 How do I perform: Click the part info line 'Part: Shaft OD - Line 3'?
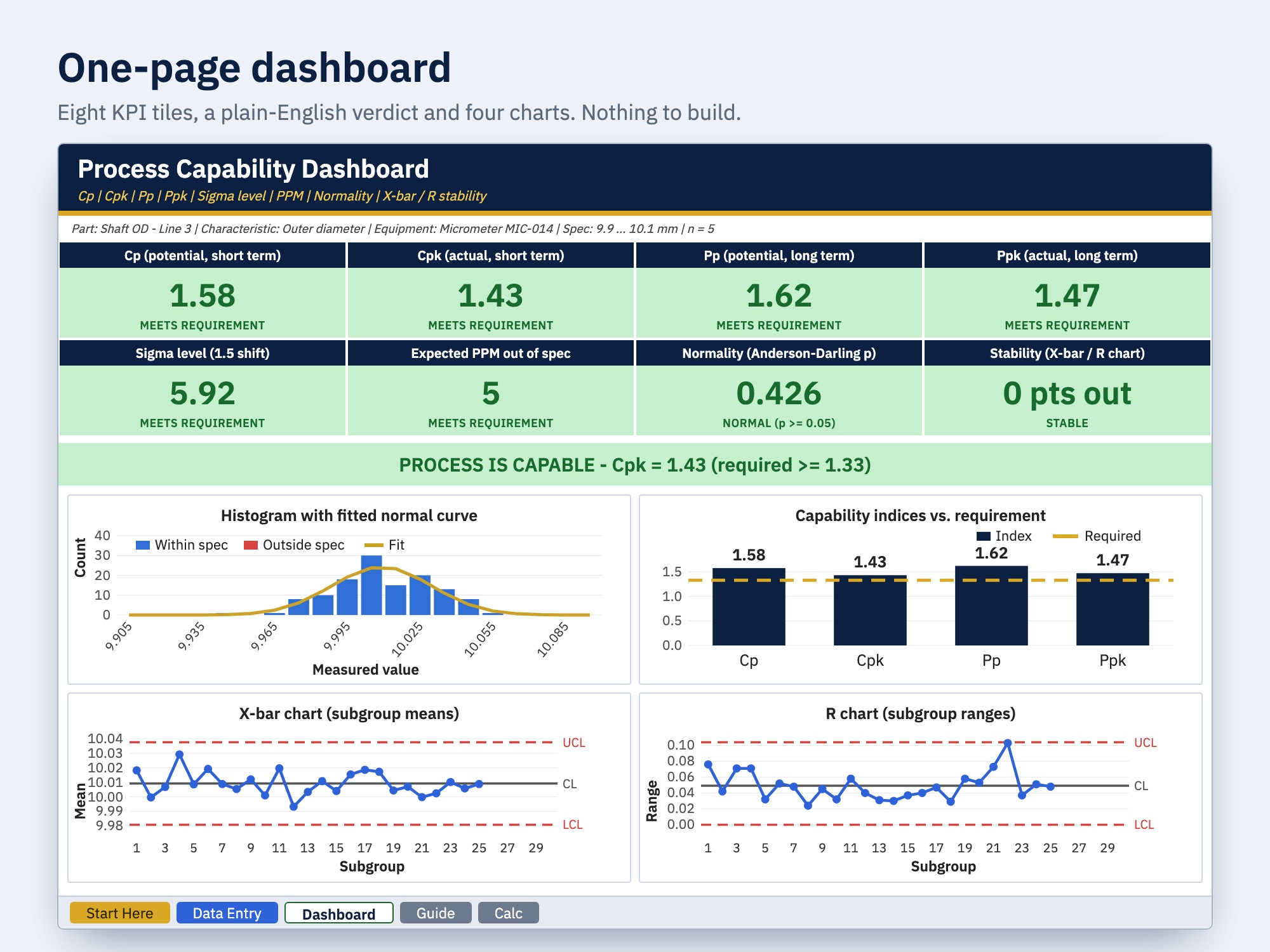tap(393, 228)
